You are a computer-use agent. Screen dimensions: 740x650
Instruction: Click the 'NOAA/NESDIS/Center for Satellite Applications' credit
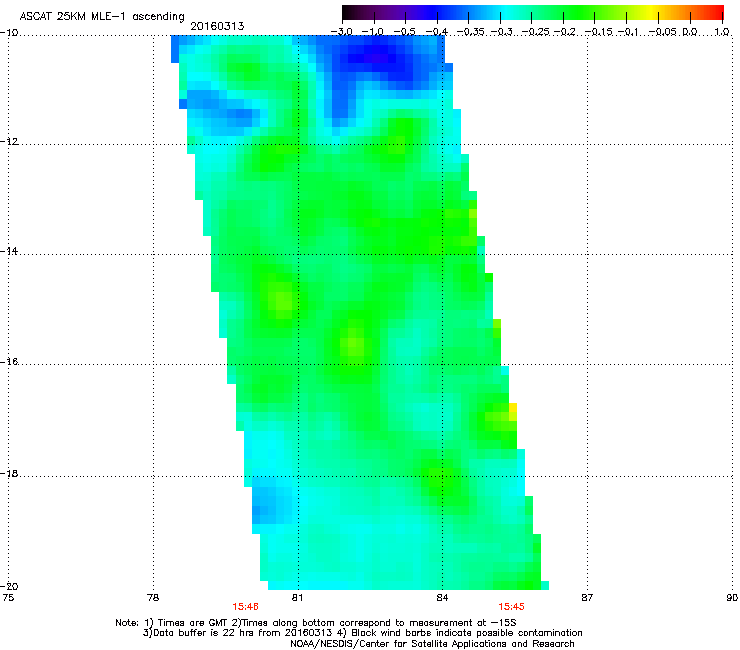pos(432,644)
